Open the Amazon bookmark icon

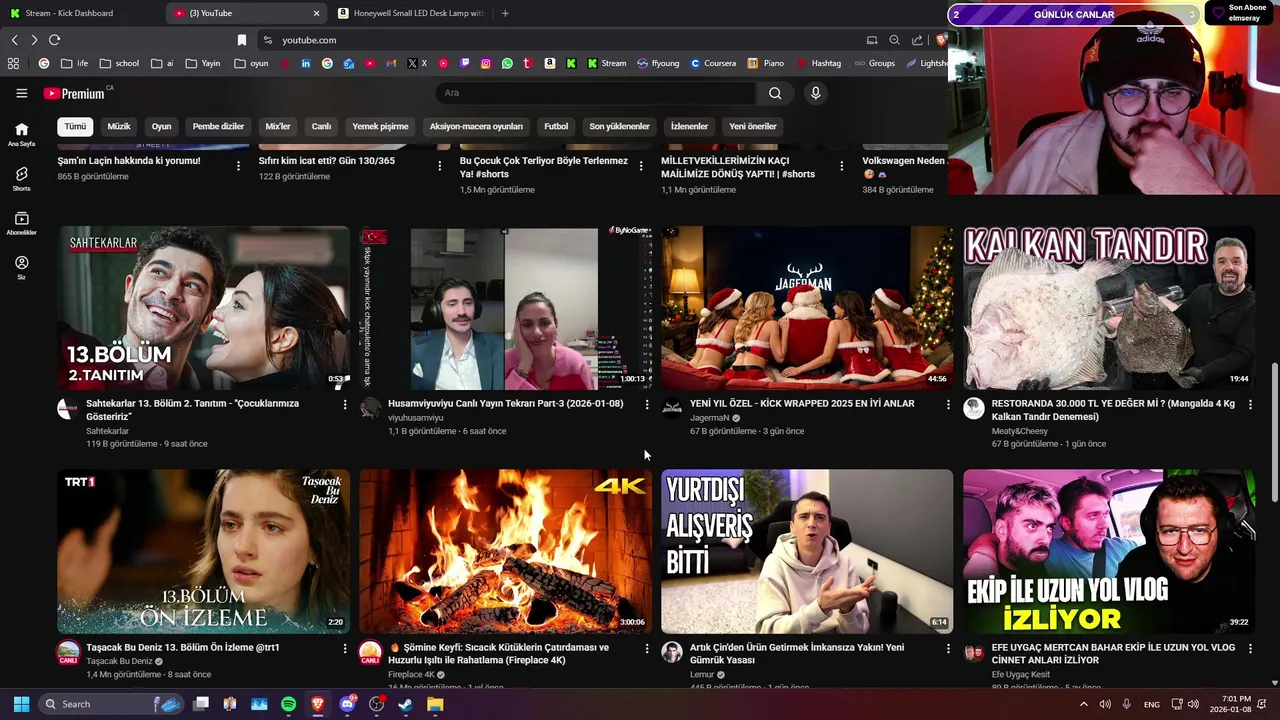(549, 63)
